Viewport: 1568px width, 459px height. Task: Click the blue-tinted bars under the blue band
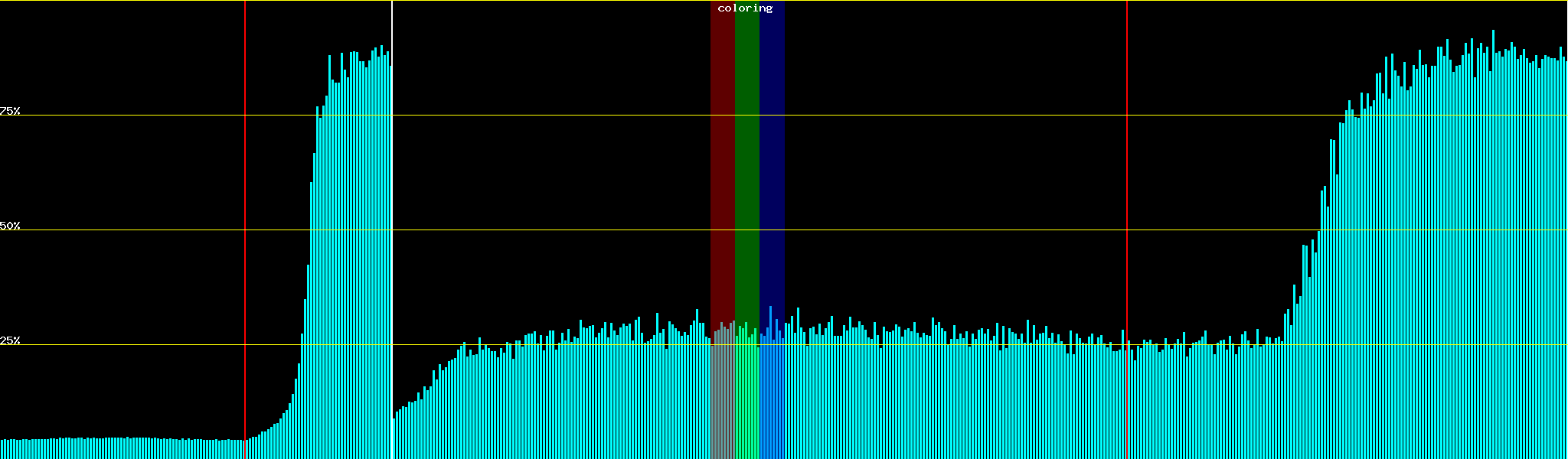point(772,398)
